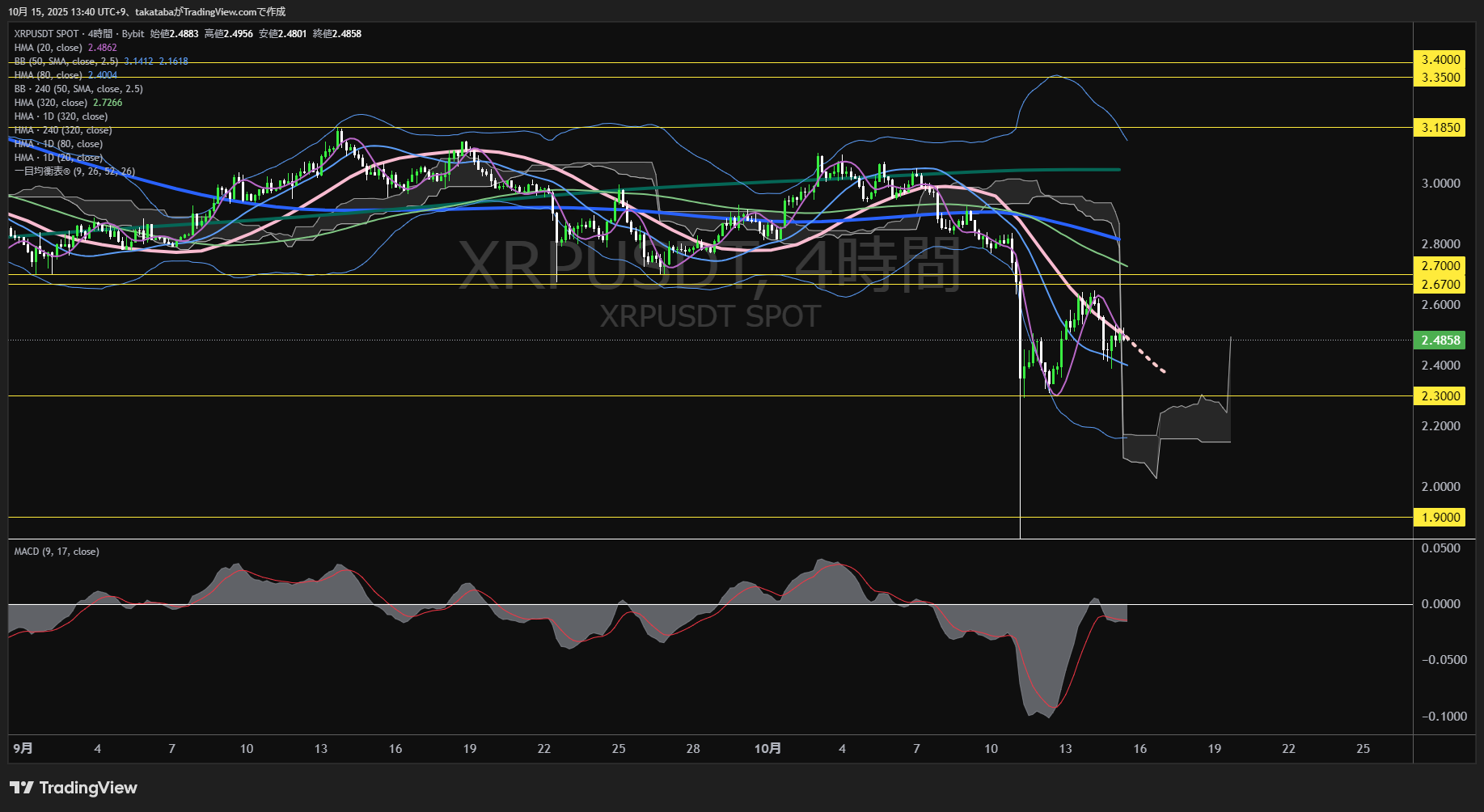The width and height of the screenshot is (1484, 812).
Task: Click the Ichimoku 一目均衡表 (9, 26, 52, 26) legend
Action: [74, 171]
